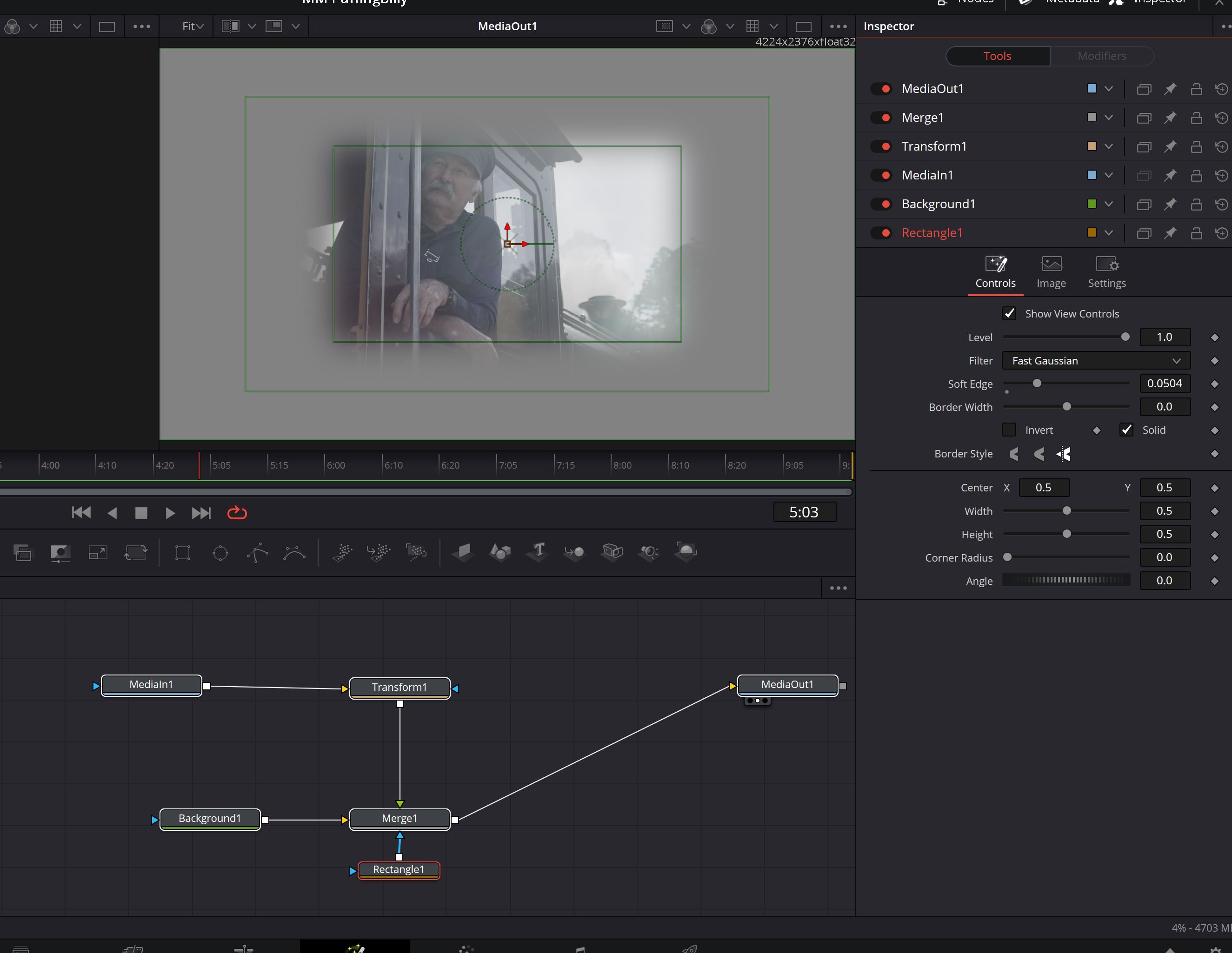Play the clip forward
This screenshot has width=1232, height=953.
point(170,513)
